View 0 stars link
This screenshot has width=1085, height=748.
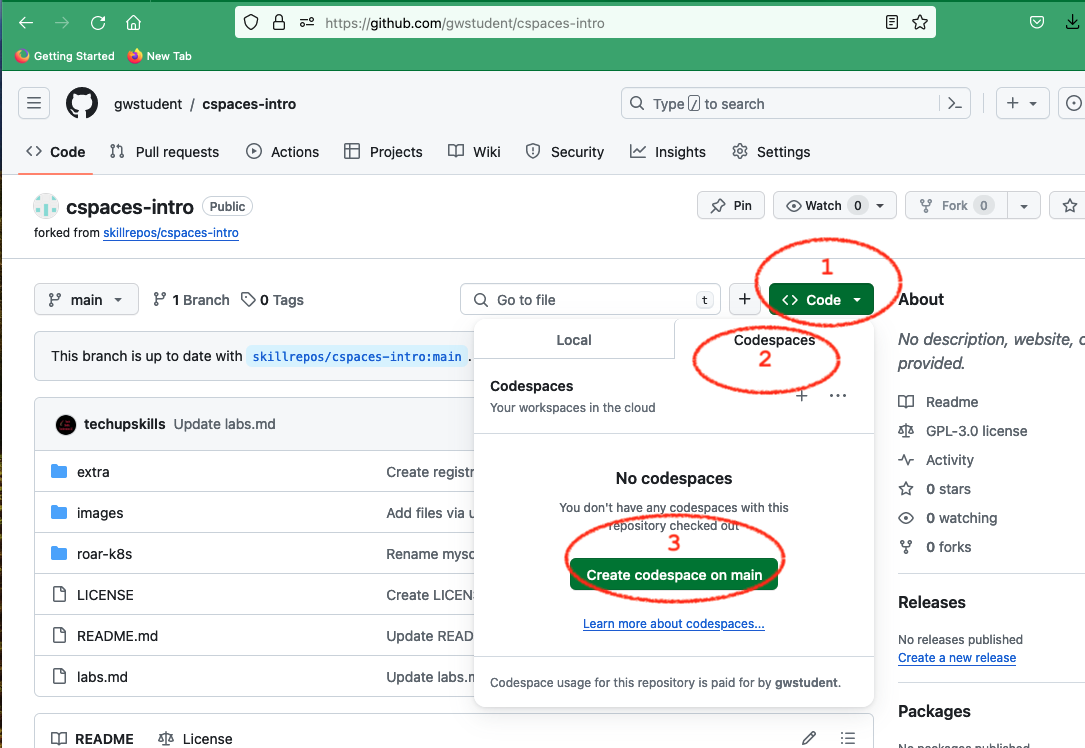[x=935, y=489]
